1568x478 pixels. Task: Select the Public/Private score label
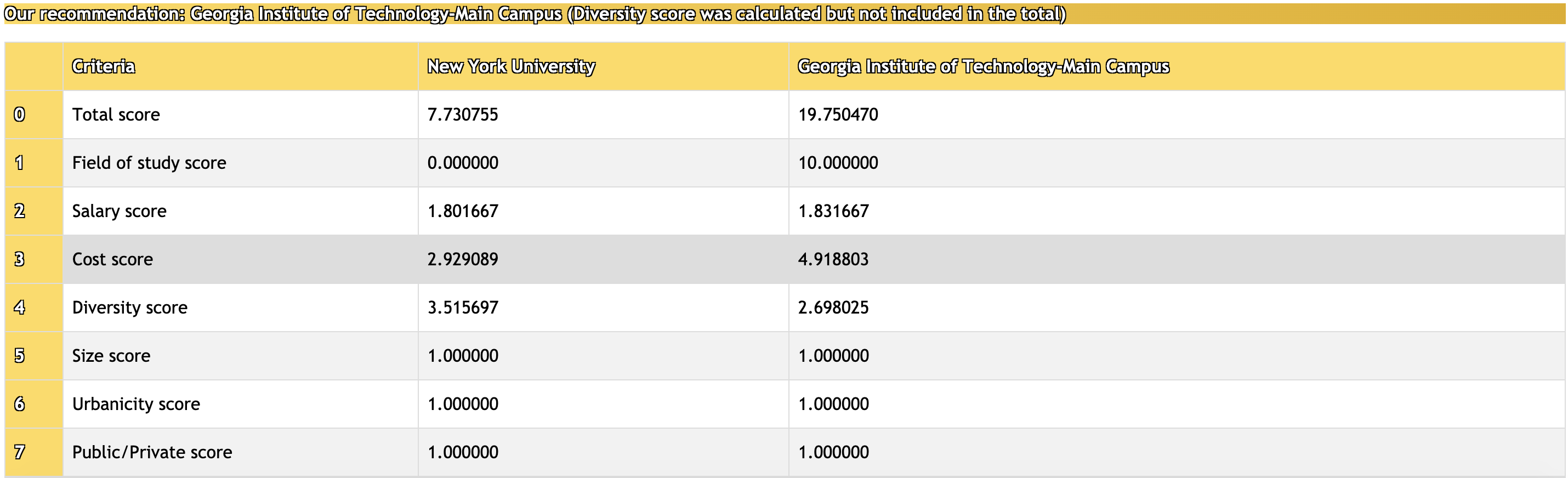[x=152, y=452]
